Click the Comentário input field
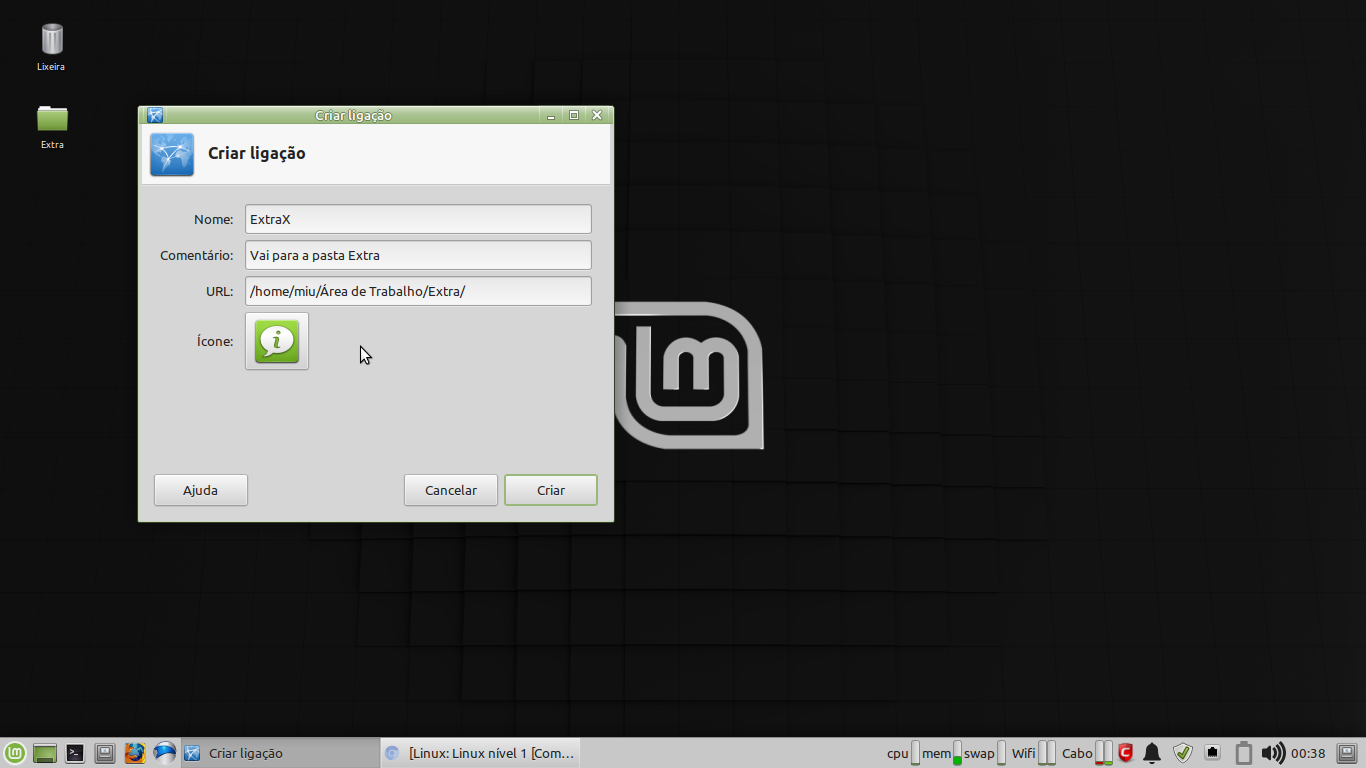Viewport: 1366px width, 768px height. [x=418, y=255]
